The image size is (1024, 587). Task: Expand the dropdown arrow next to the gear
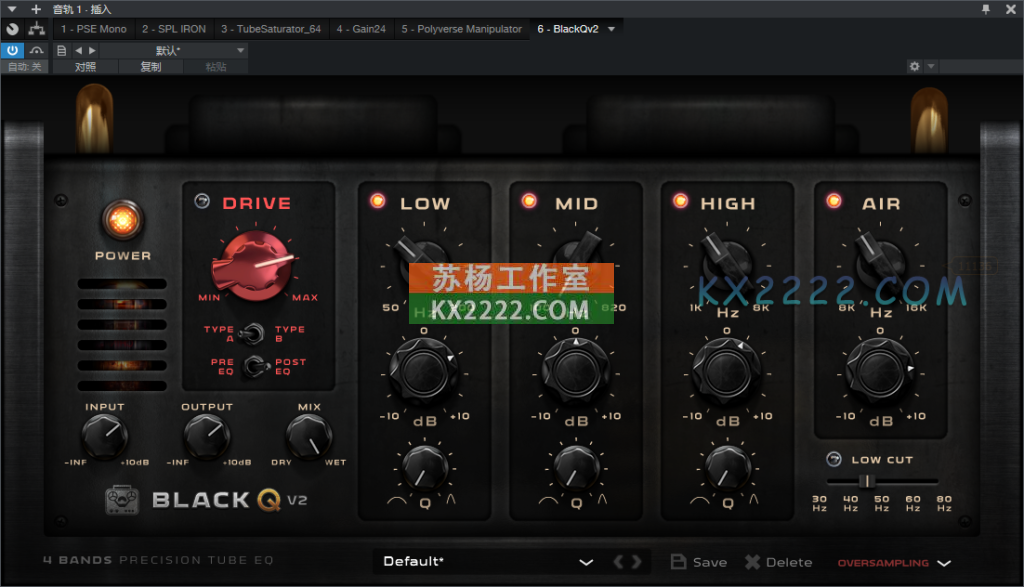931,66
